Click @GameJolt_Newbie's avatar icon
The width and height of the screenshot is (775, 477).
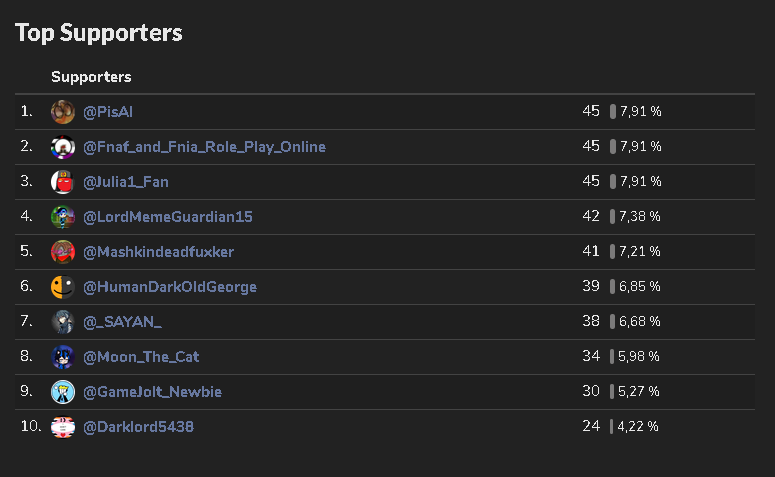click(x=63, y=392)
